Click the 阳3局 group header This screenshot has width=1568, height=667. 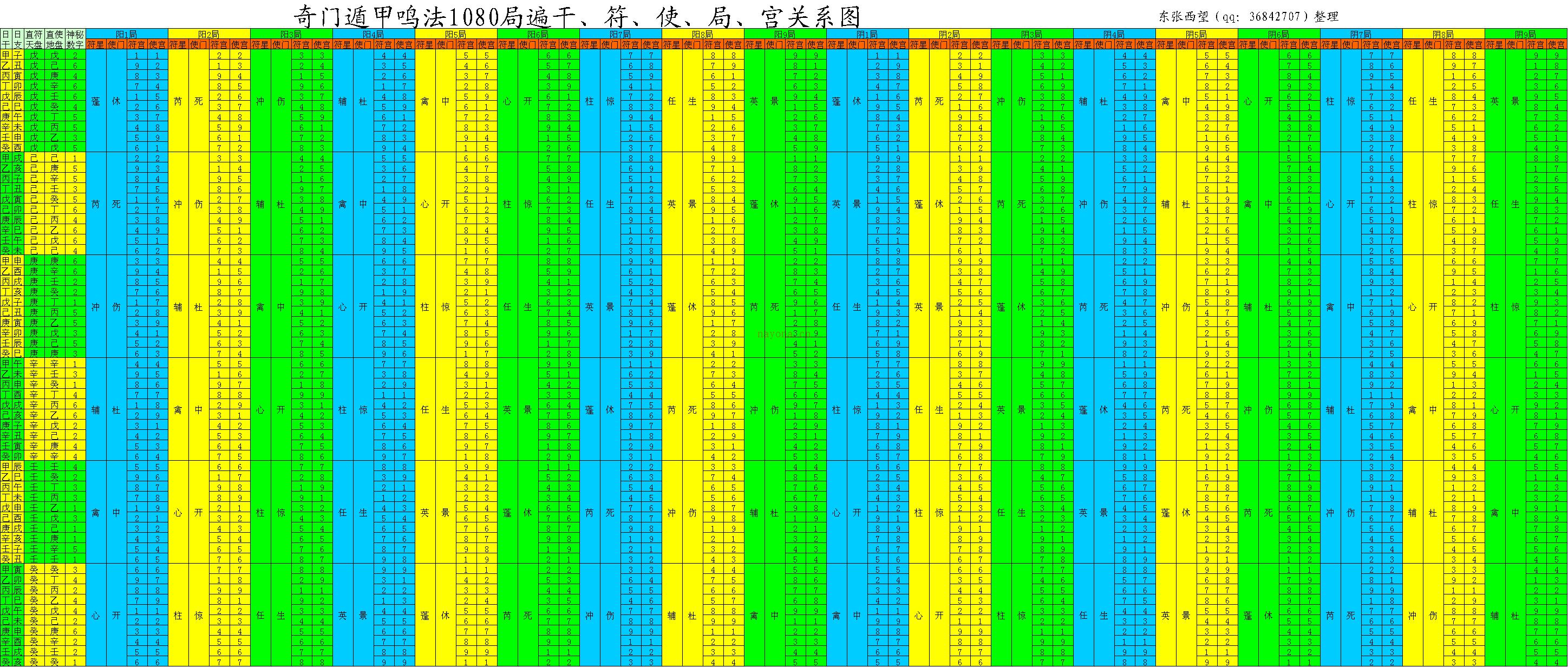291,34
